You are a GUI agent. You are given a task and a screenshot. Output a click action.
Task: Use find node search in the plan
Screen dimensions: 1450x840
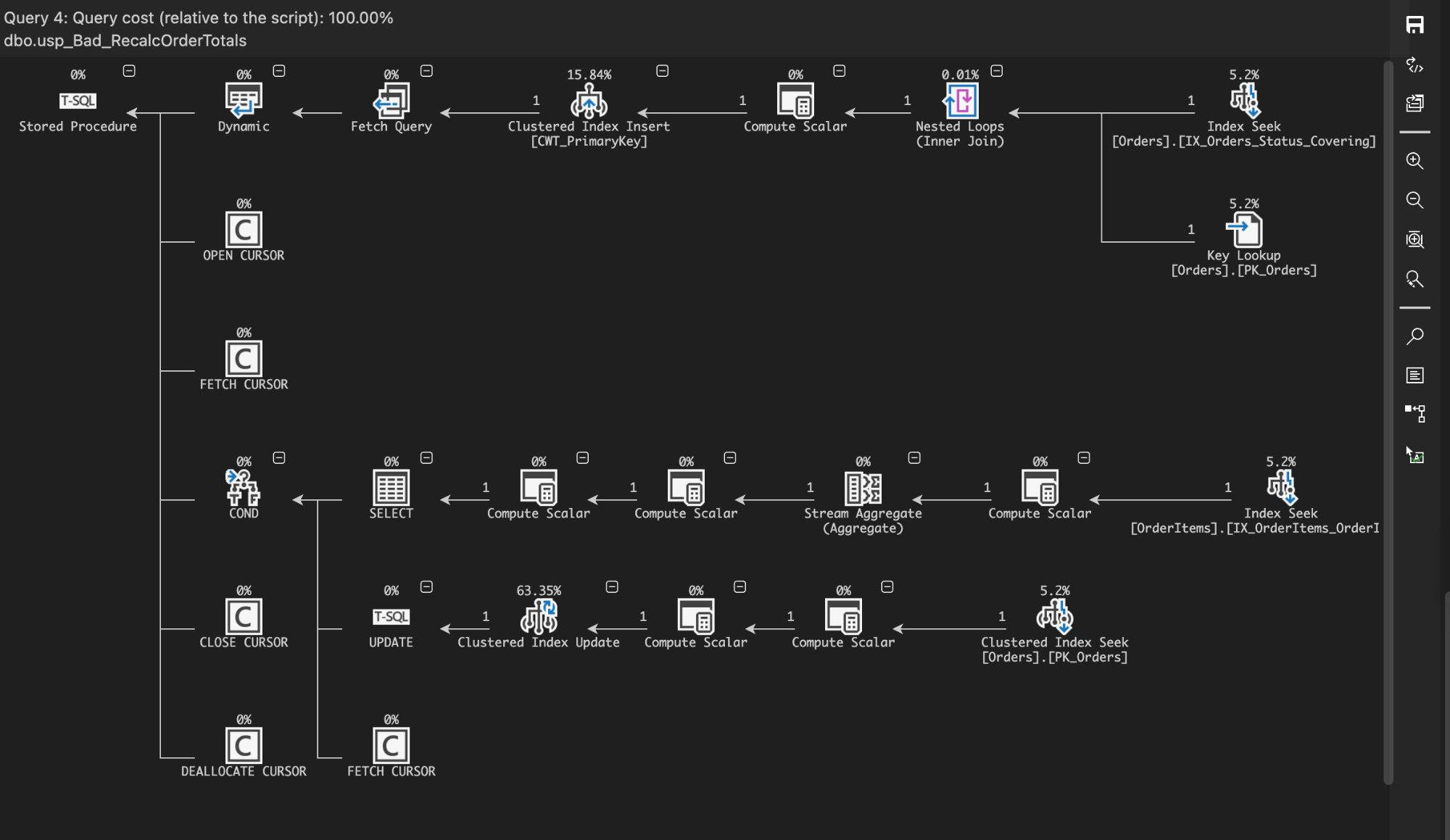(x=1415, y=337)
